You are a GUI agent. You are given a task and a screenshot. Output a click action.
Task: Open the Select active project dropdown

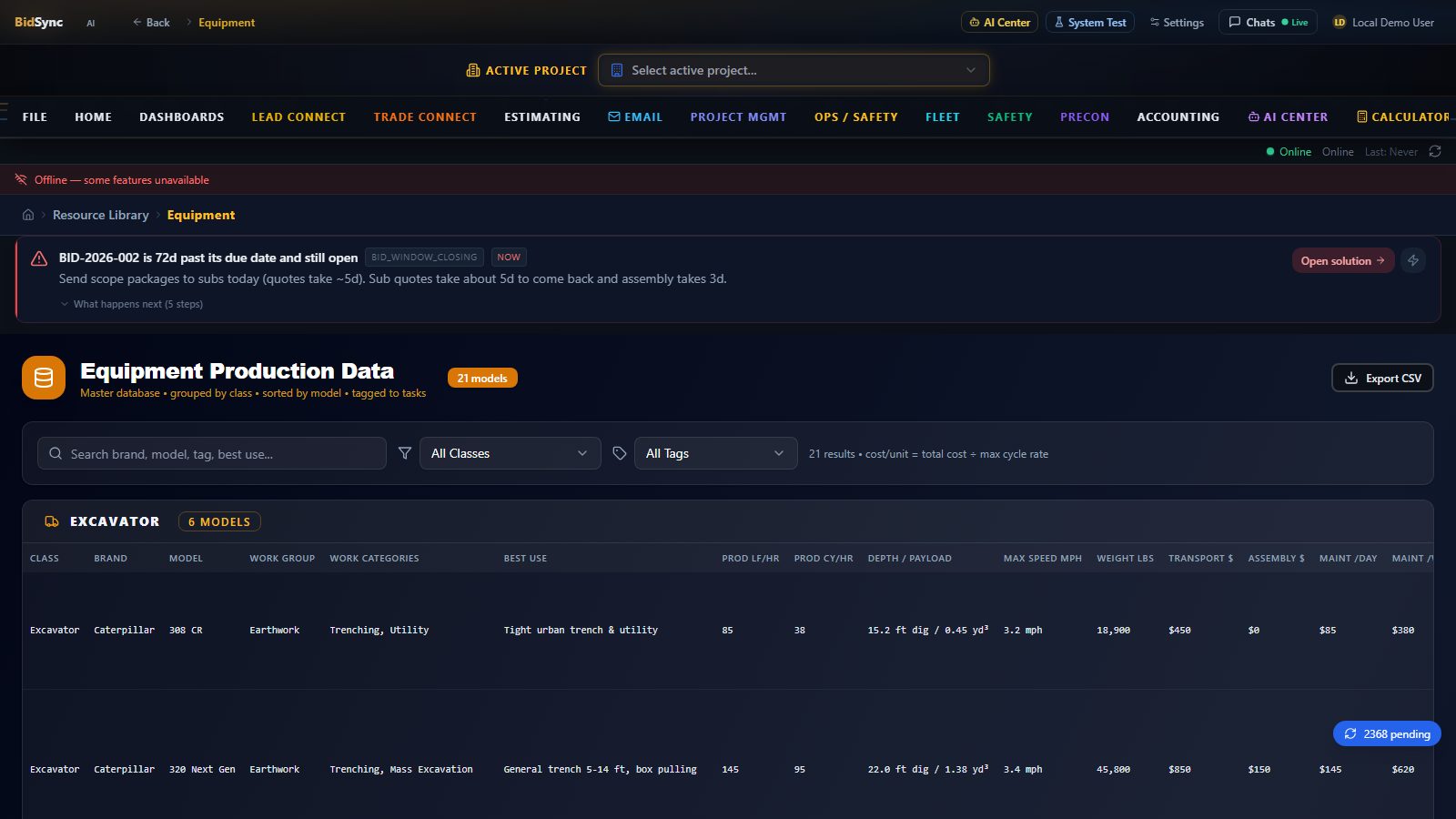[x=794, y=70]
